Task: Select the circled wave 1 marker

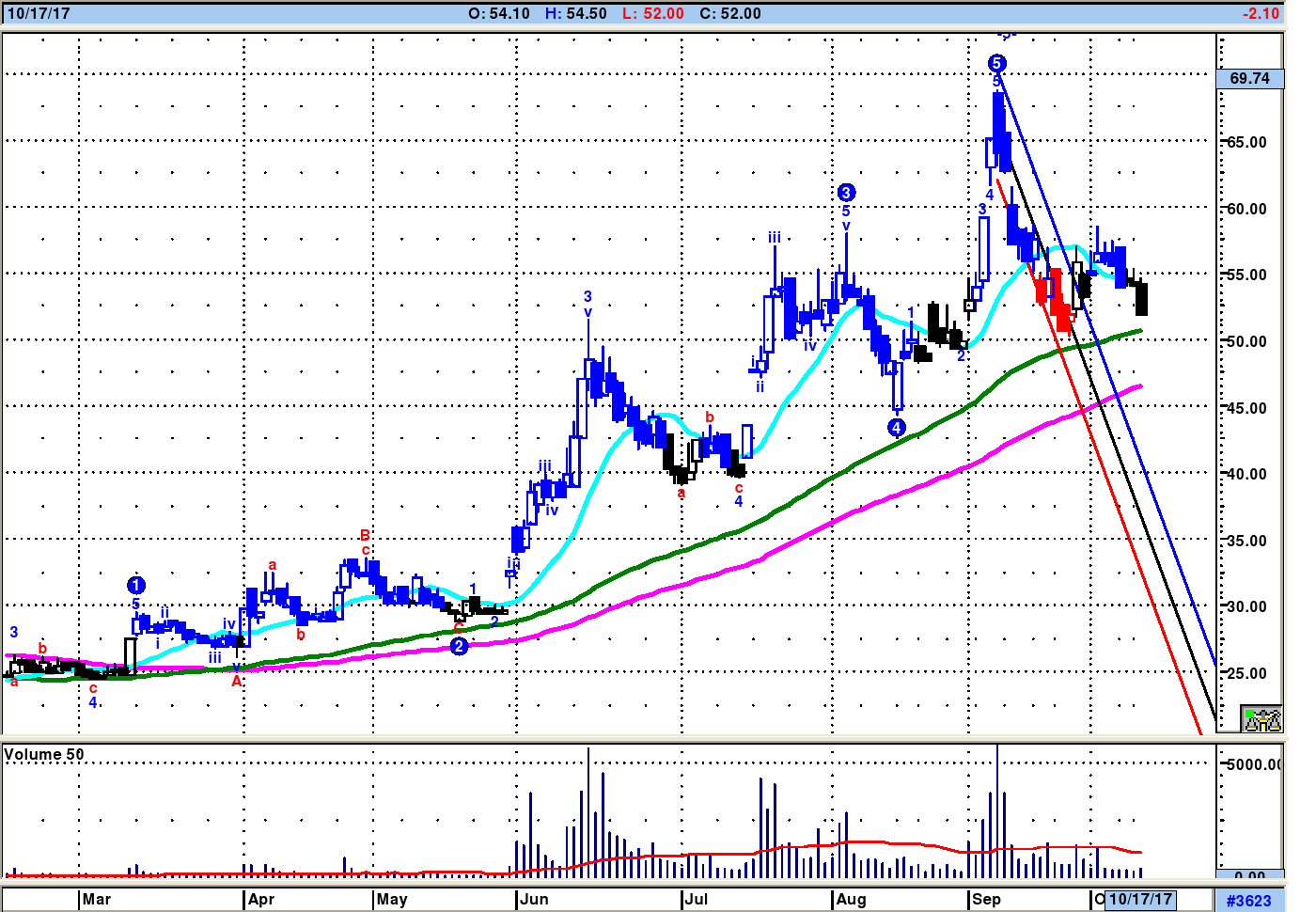Action: pos(135,586)
